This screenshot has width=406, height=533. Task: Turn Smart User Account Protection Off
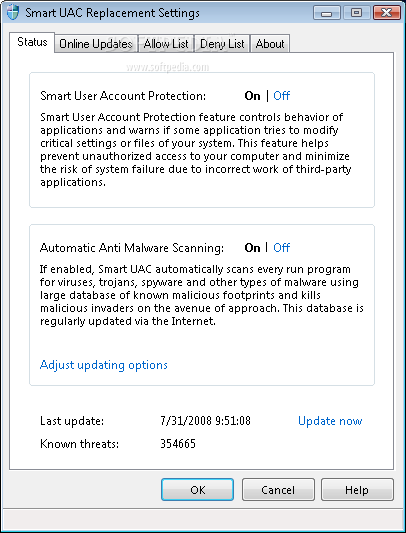(x=282, y=96)
